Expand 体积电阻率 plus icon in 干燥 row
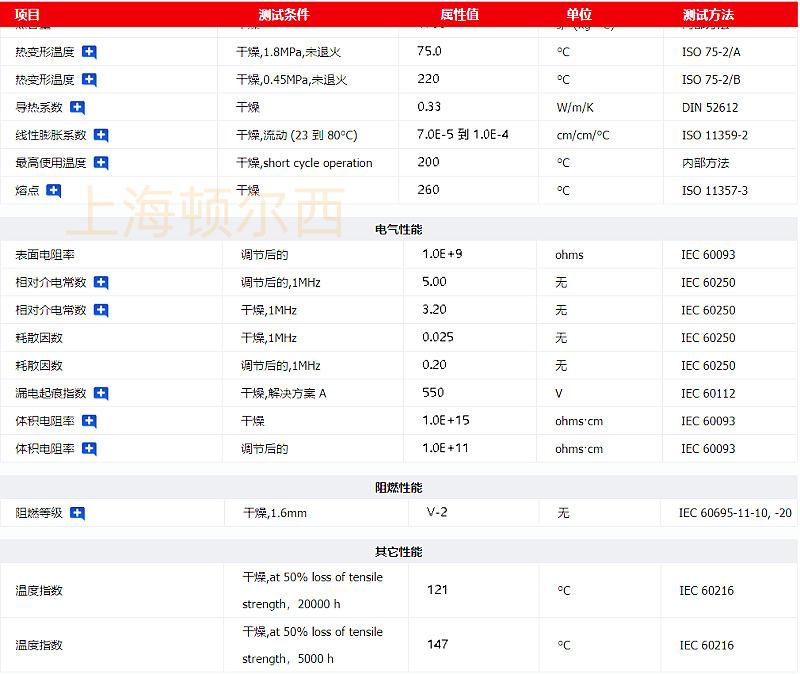This screenshot has height=674, width=800. pyautogui.click(x=89, y=422)
